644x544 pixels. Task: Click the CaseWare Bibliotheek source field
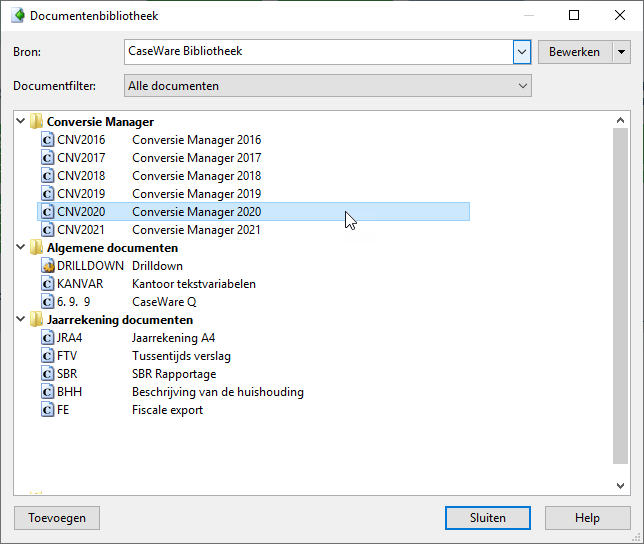tap(318, 52)
